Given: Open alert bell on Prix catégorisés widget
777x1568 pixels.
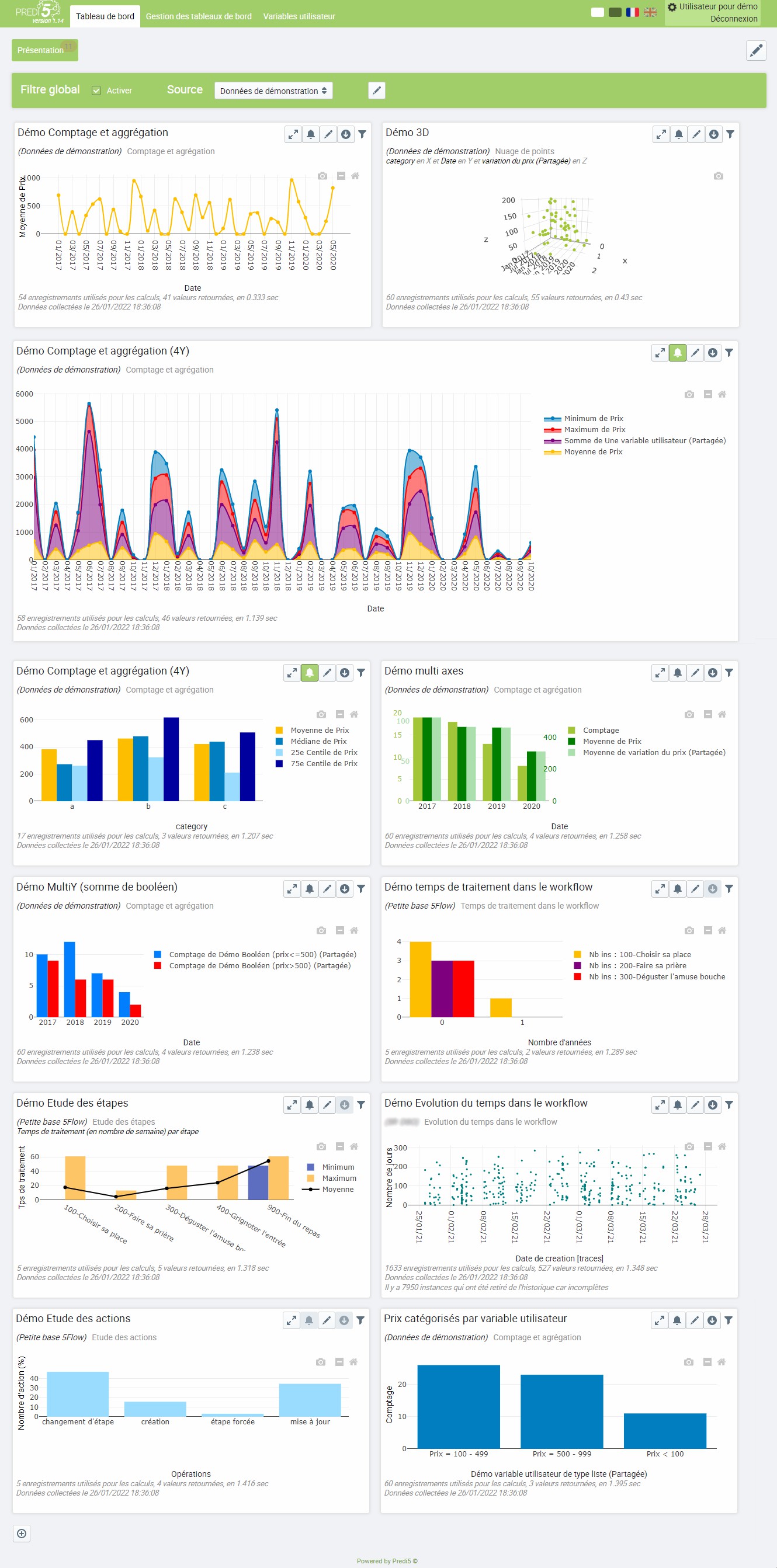Looking at the screenshot, I should pyautogui.click(x=677, y=1321).
